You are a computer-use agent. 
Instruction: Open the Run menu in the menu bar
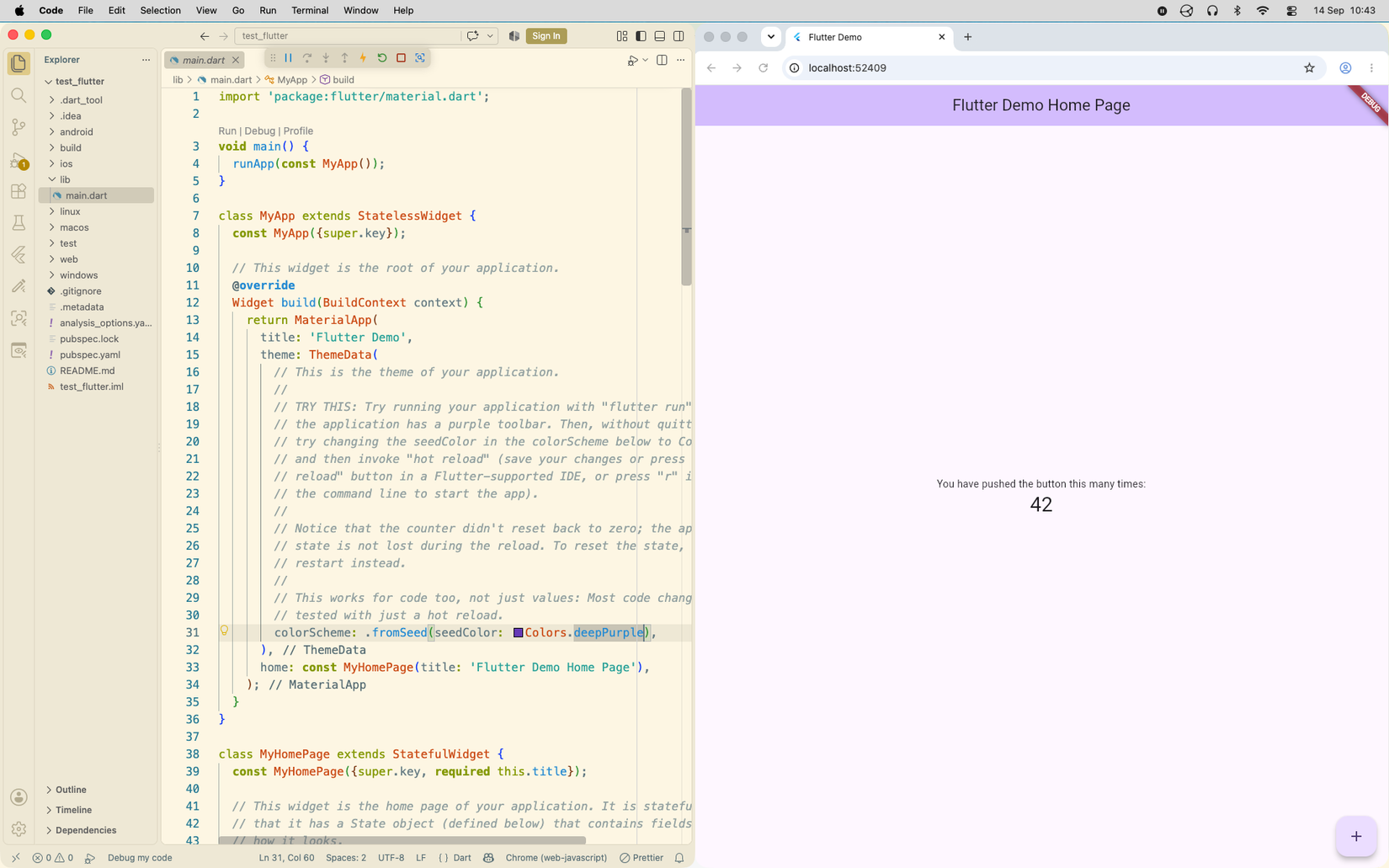pos(268,10)
